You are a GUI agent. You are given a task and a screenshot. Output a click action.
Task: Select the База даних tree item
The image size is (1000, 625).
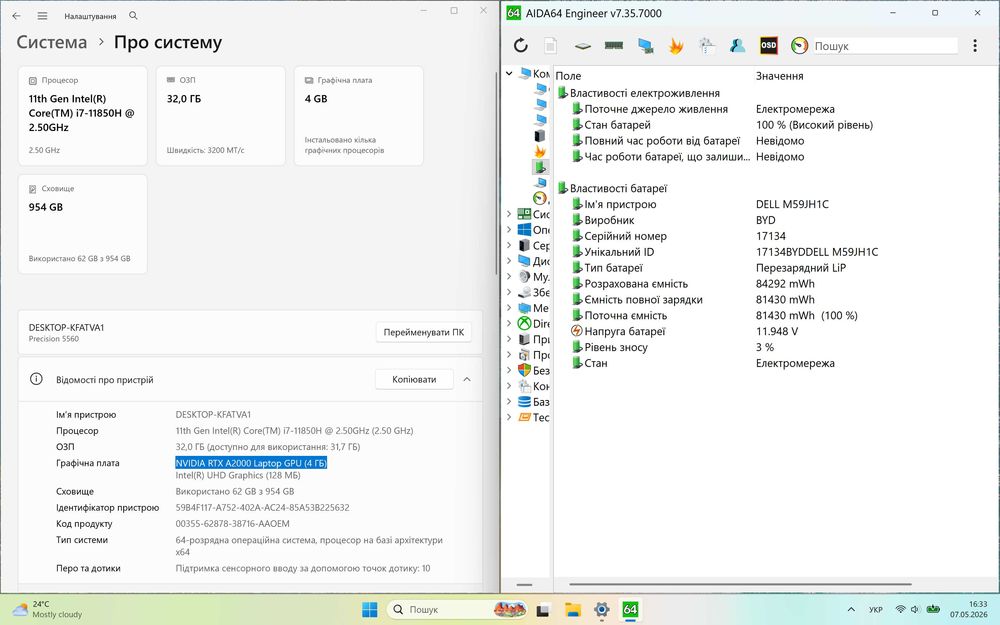[x=533, y=402]
